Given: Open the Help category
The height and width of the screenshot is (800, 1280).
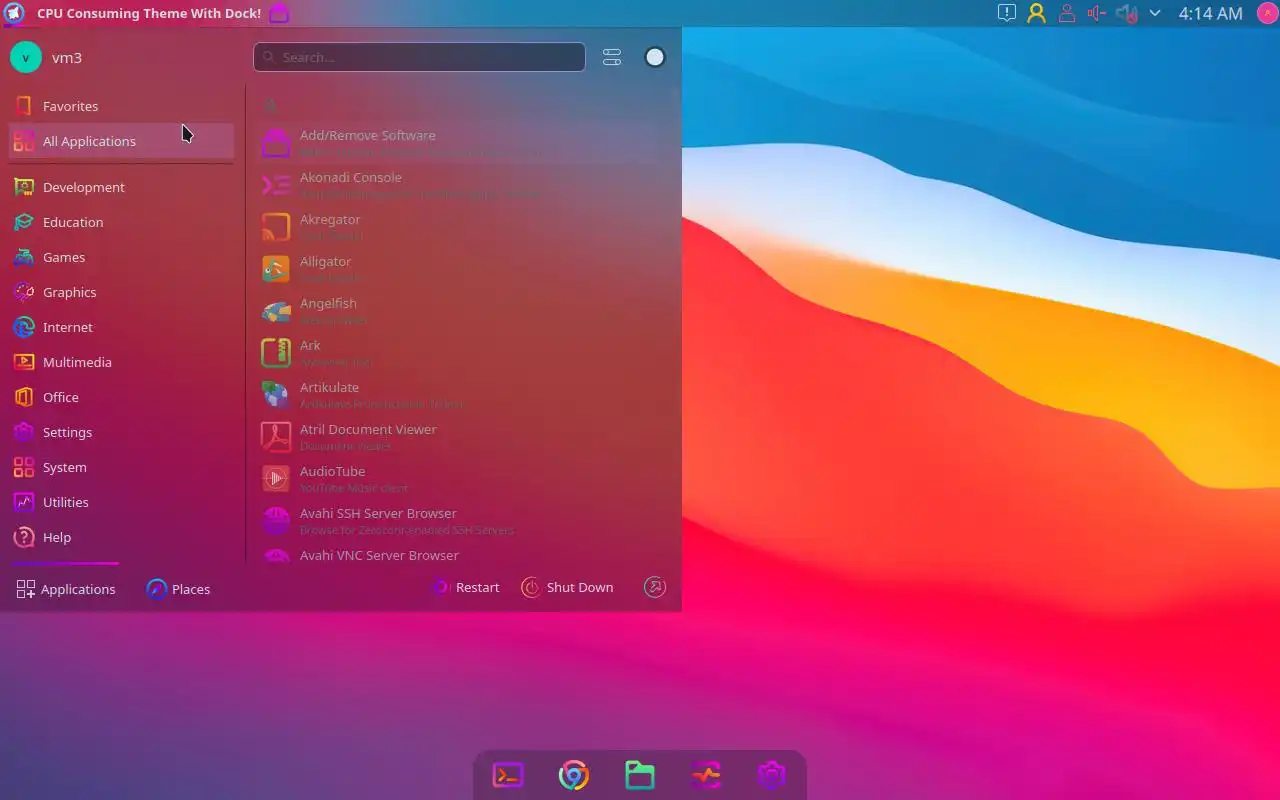Looking at the screenshot, I should click(122, 537).
